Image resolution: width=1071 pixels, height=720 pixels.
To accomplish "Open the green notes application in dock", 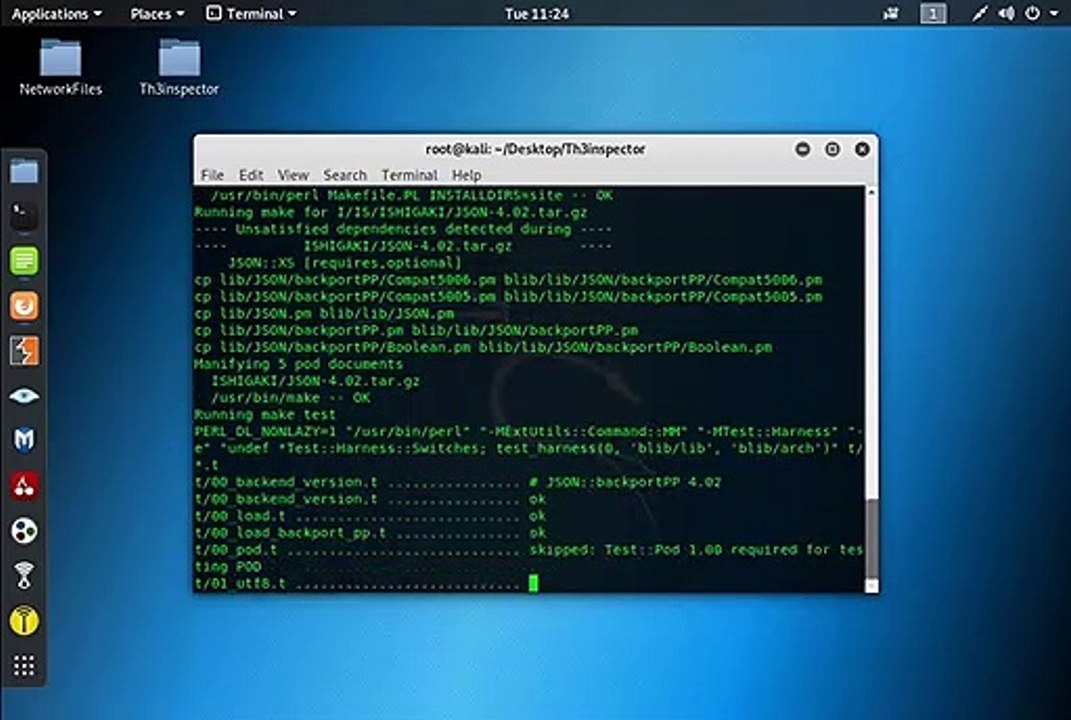I will pos(24,261).
